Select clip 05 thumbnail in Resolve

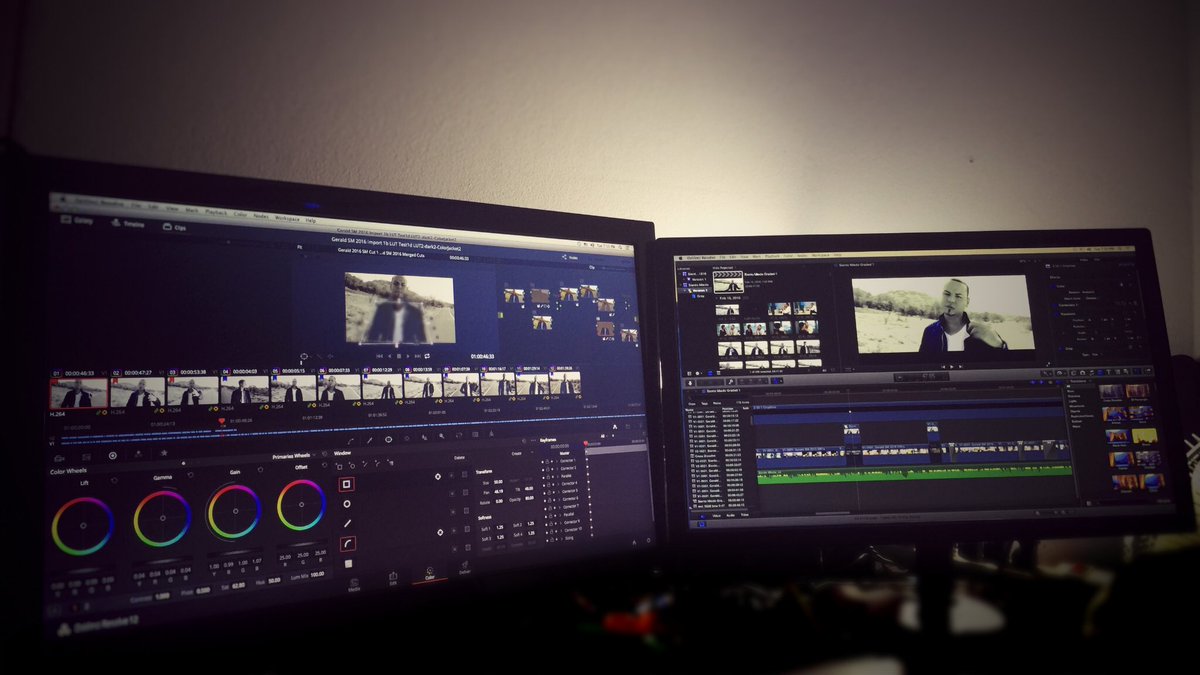[293, 389]
